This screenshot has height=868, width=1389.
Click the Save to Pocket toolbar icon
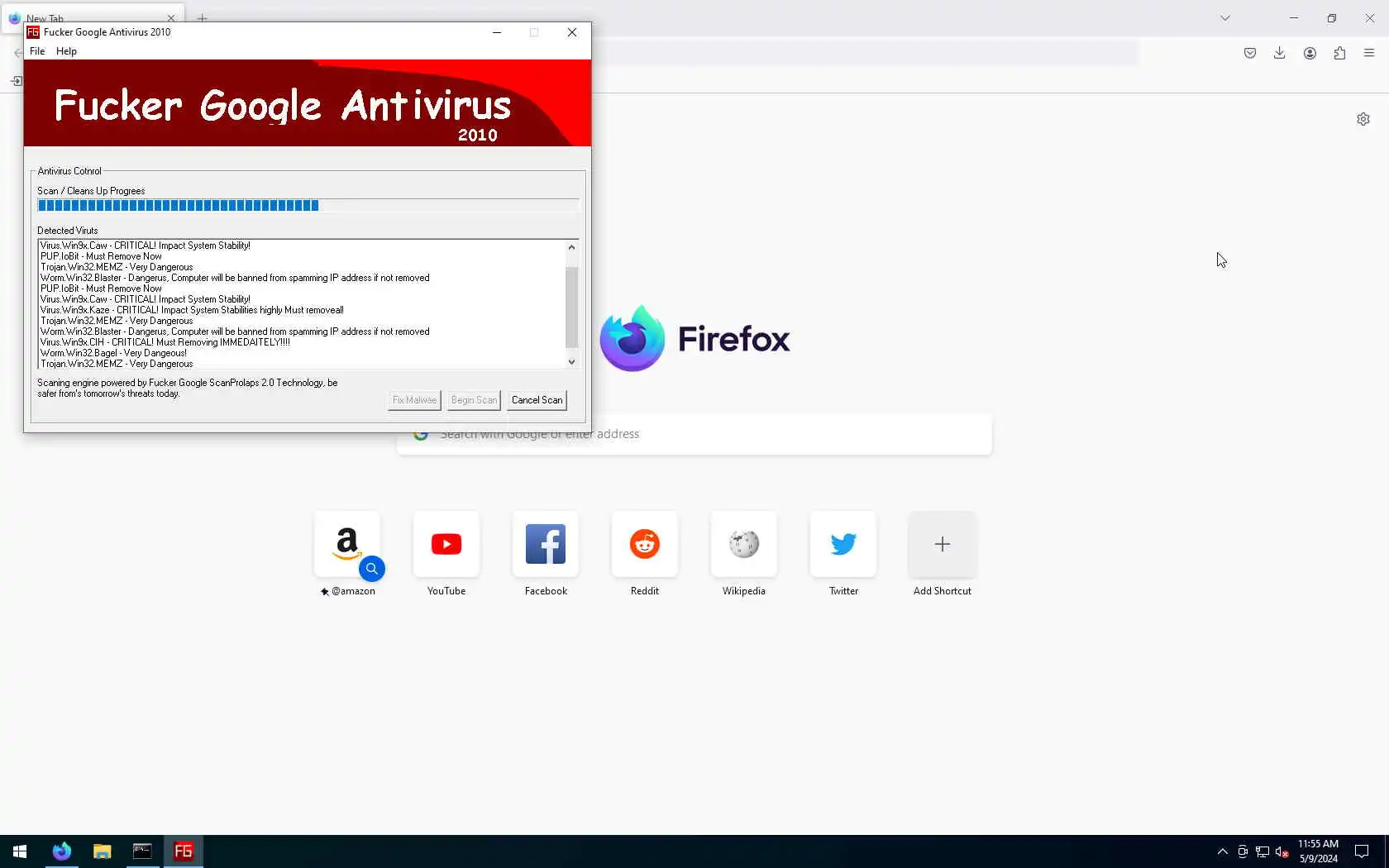click(x=1250, y=53)
